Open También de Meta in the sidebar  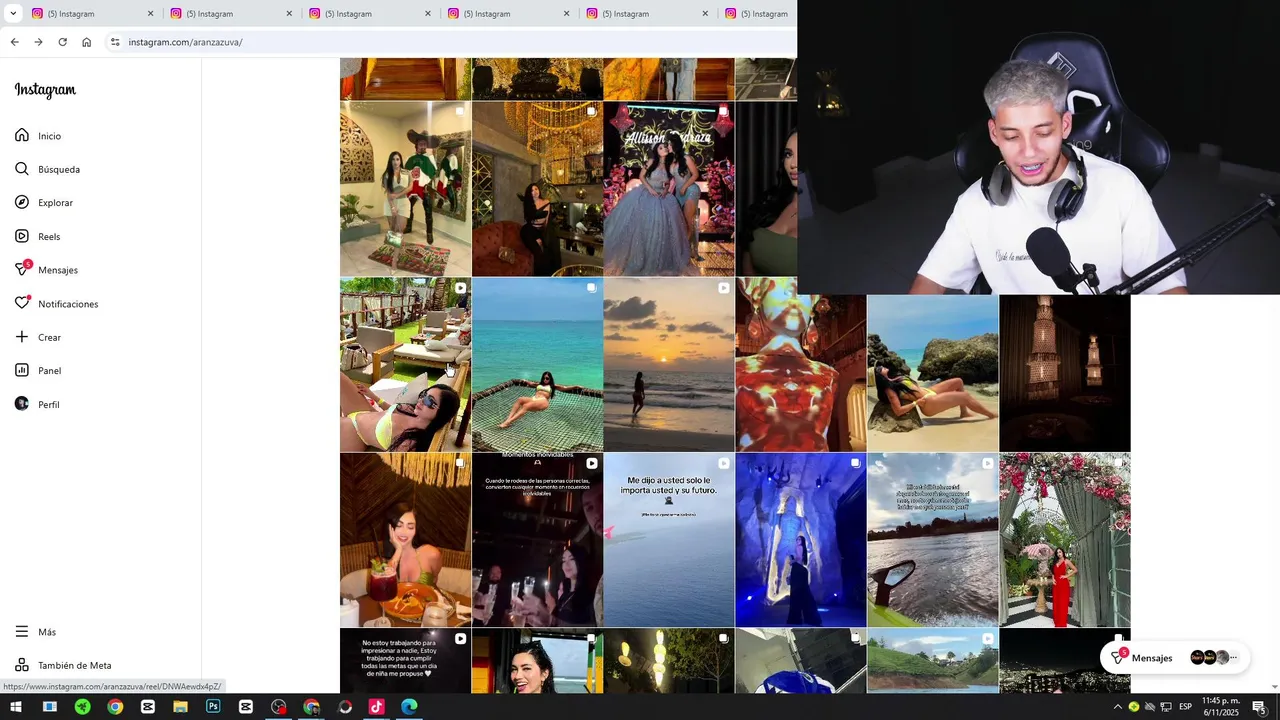coord(63,666)
